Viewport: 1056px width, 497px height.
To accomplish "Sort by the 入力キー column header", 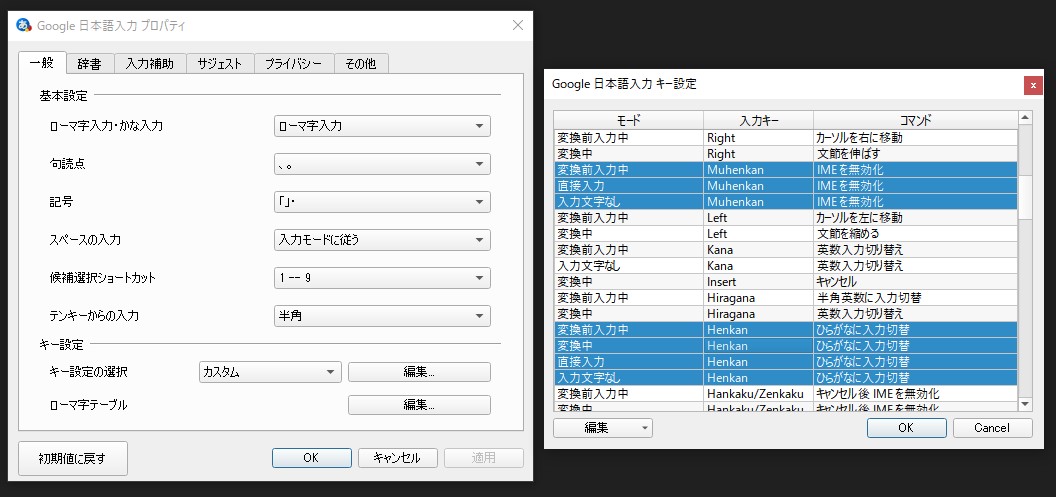I will pos(758,120).
